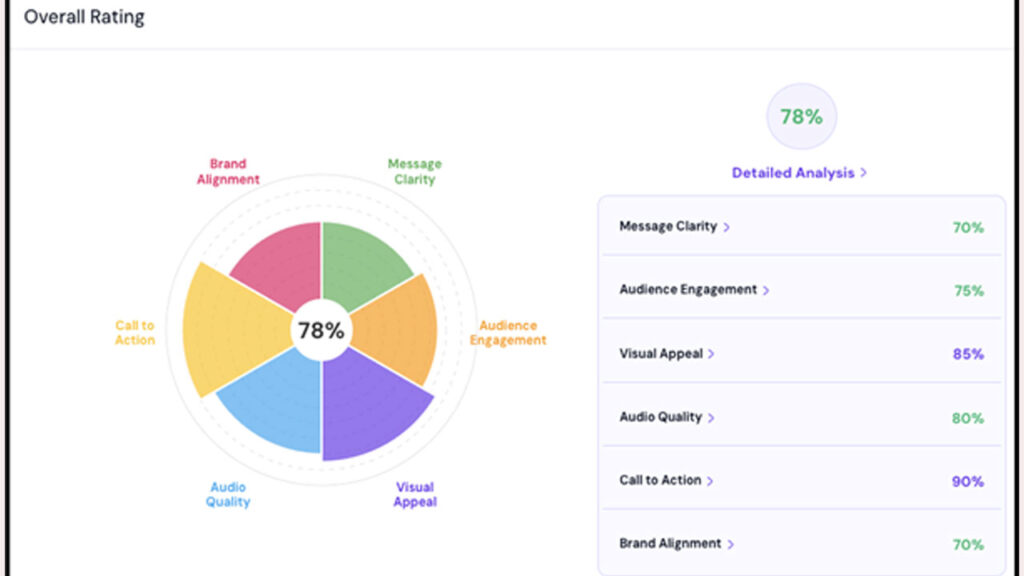Open the Detailed Analysis link
This screenshot has height=576, width=1024.
(799, 173)
